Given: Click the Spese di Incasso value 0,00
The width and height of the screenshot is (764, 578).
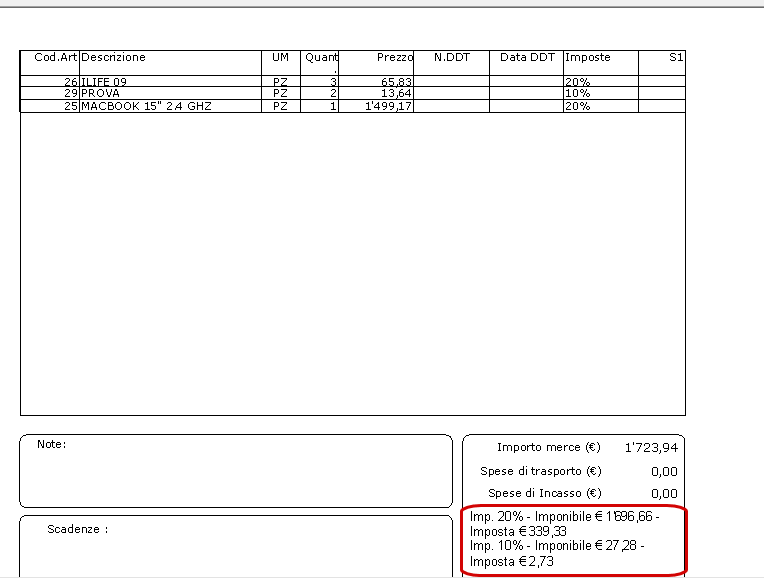Looking at the screenshot, I should pos(664,493).
